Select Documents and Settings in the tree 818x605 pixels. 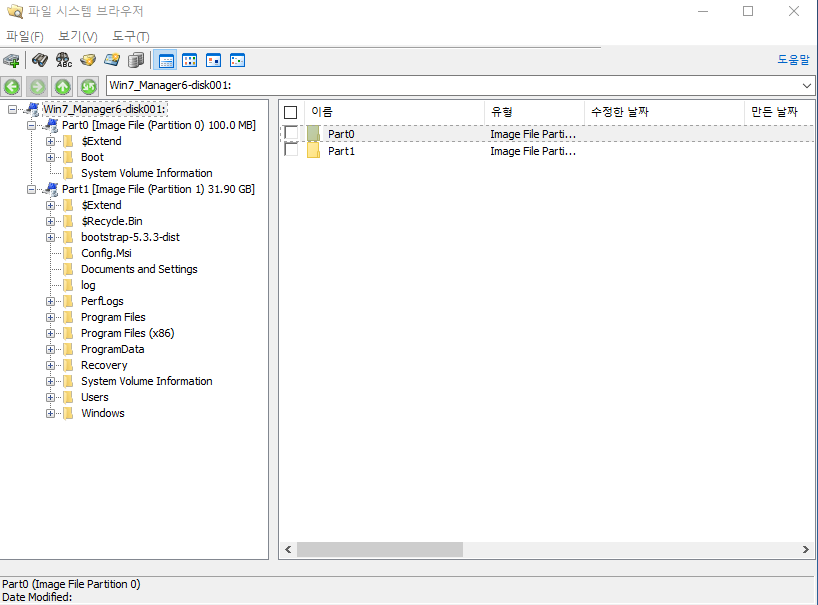(x=139, y=270)
